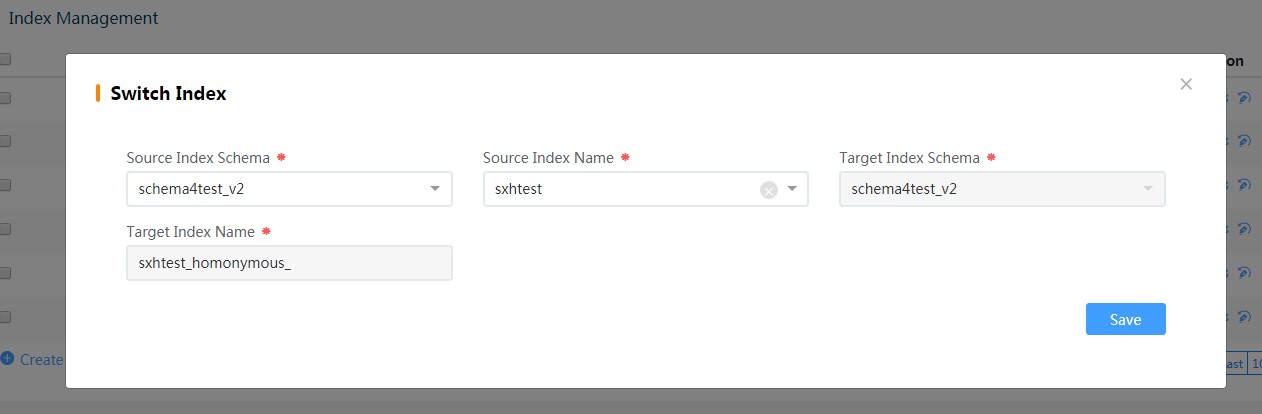Clear the Source Index Name selection
The height and width of the screenshot is (414, 1262).
coord(768,190)
